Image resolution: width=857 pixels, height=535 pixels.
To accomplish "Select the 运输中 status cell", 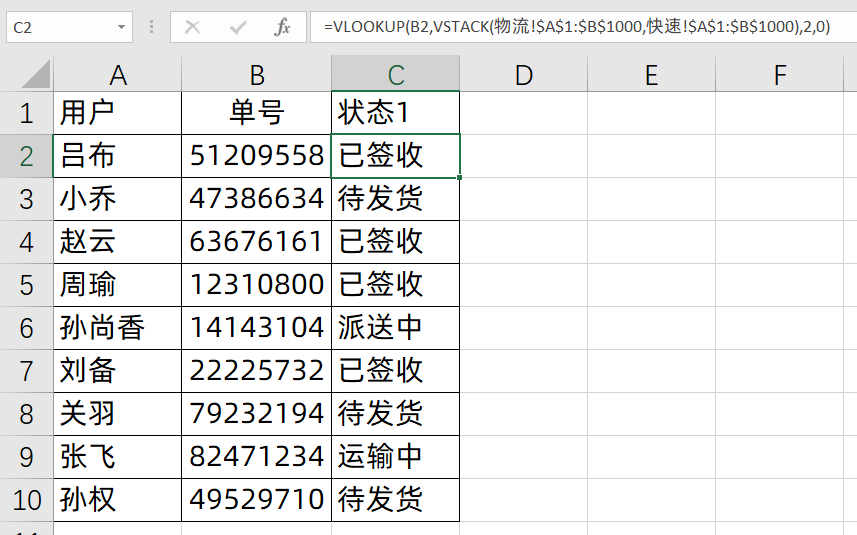I will point(396,457).
